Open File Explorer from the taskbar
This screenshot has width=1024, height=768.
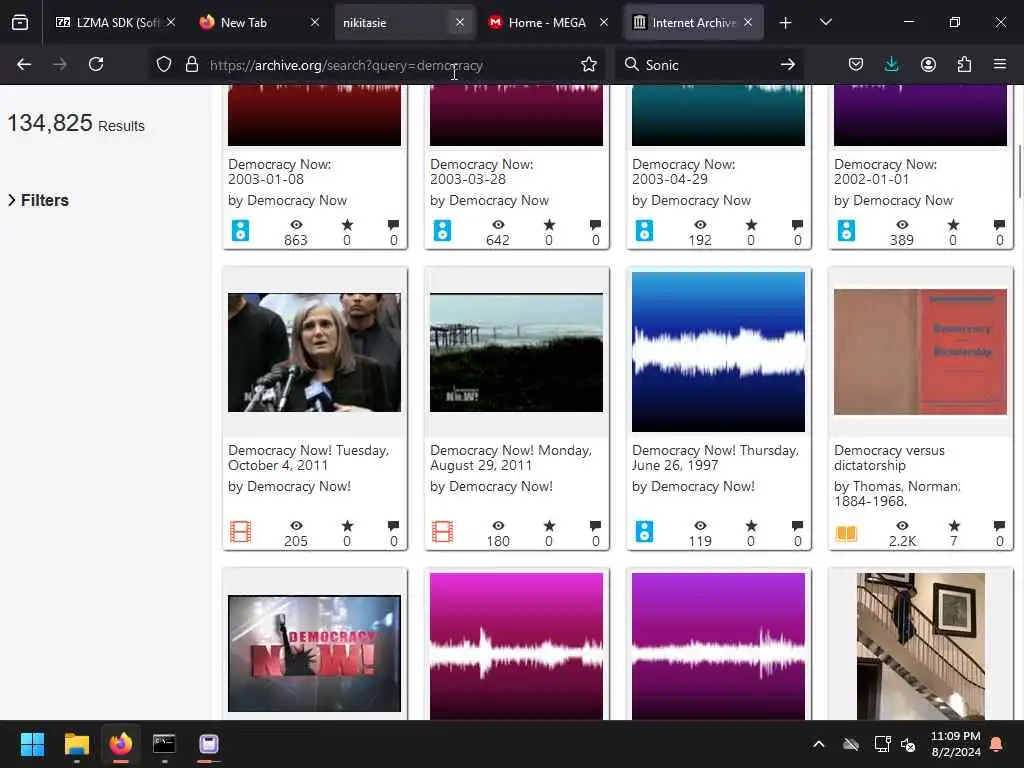pyautogui.click(x=76, y=744)
